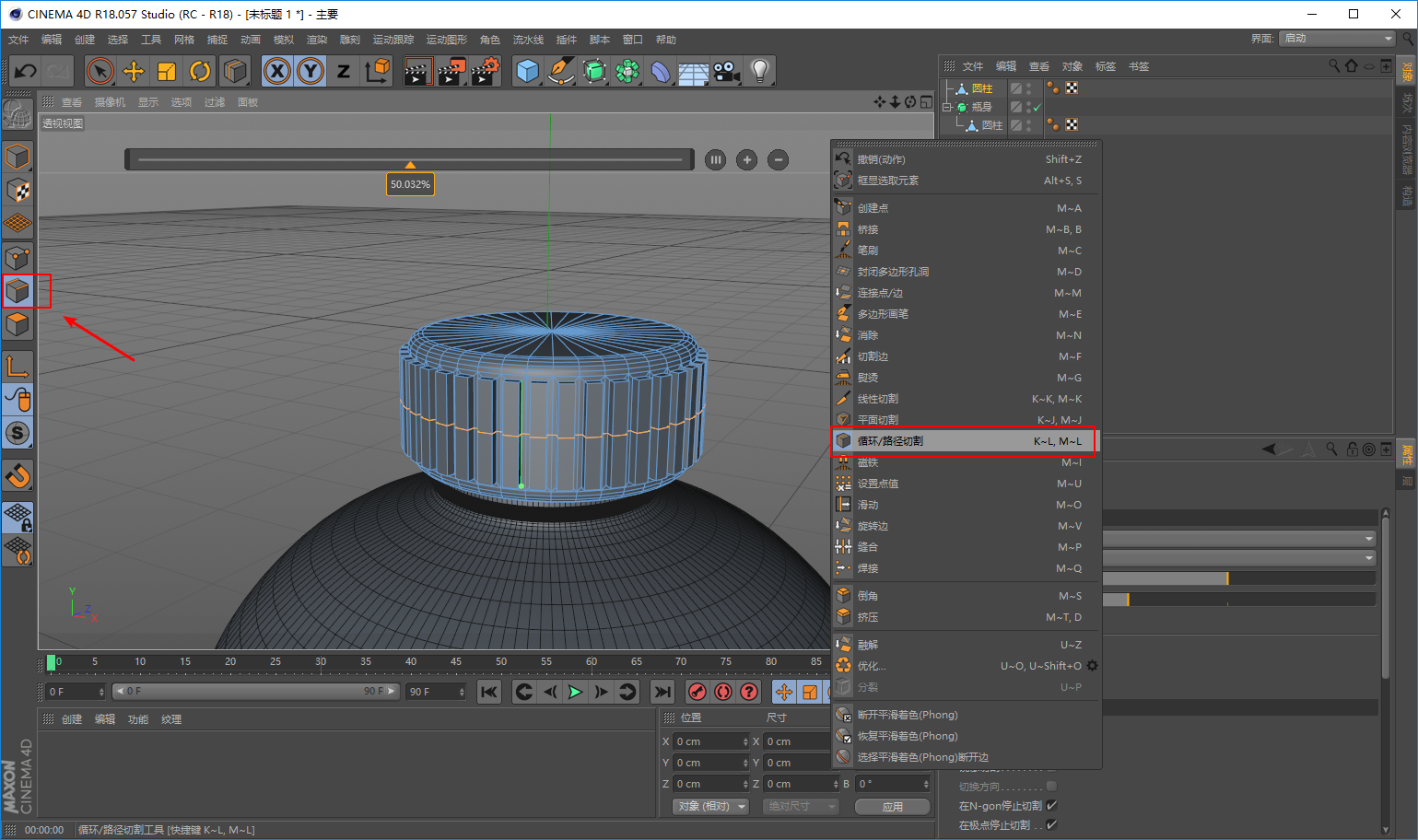This screenshot has height=840, width=1418.
Task: Collapse the 瓶身 object tree node
Action: click(x=946, y=107)
